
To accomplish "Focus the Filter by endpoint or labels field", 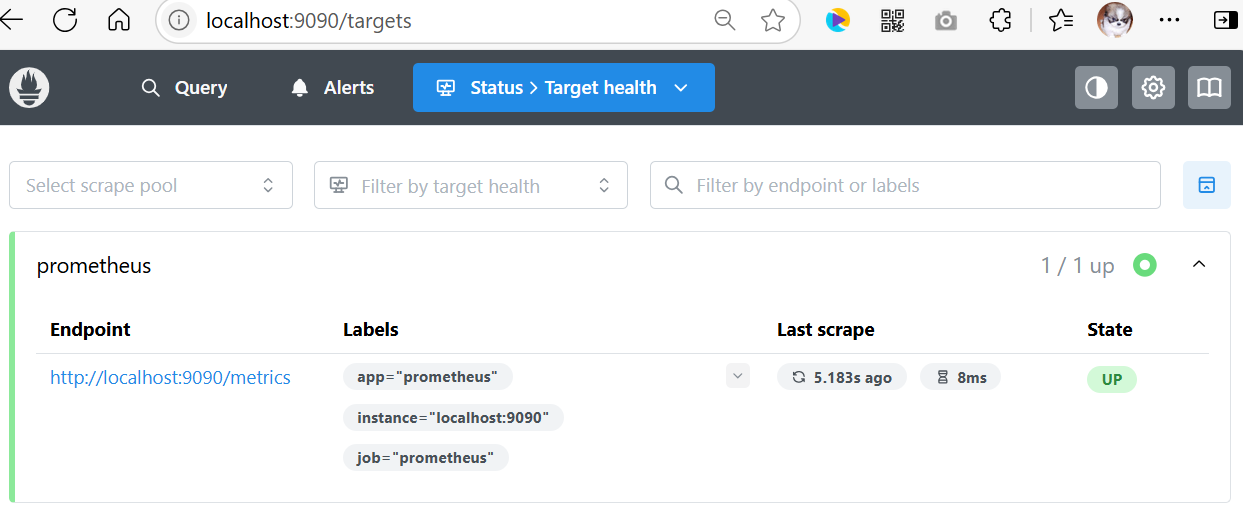I will pos(905,185).
